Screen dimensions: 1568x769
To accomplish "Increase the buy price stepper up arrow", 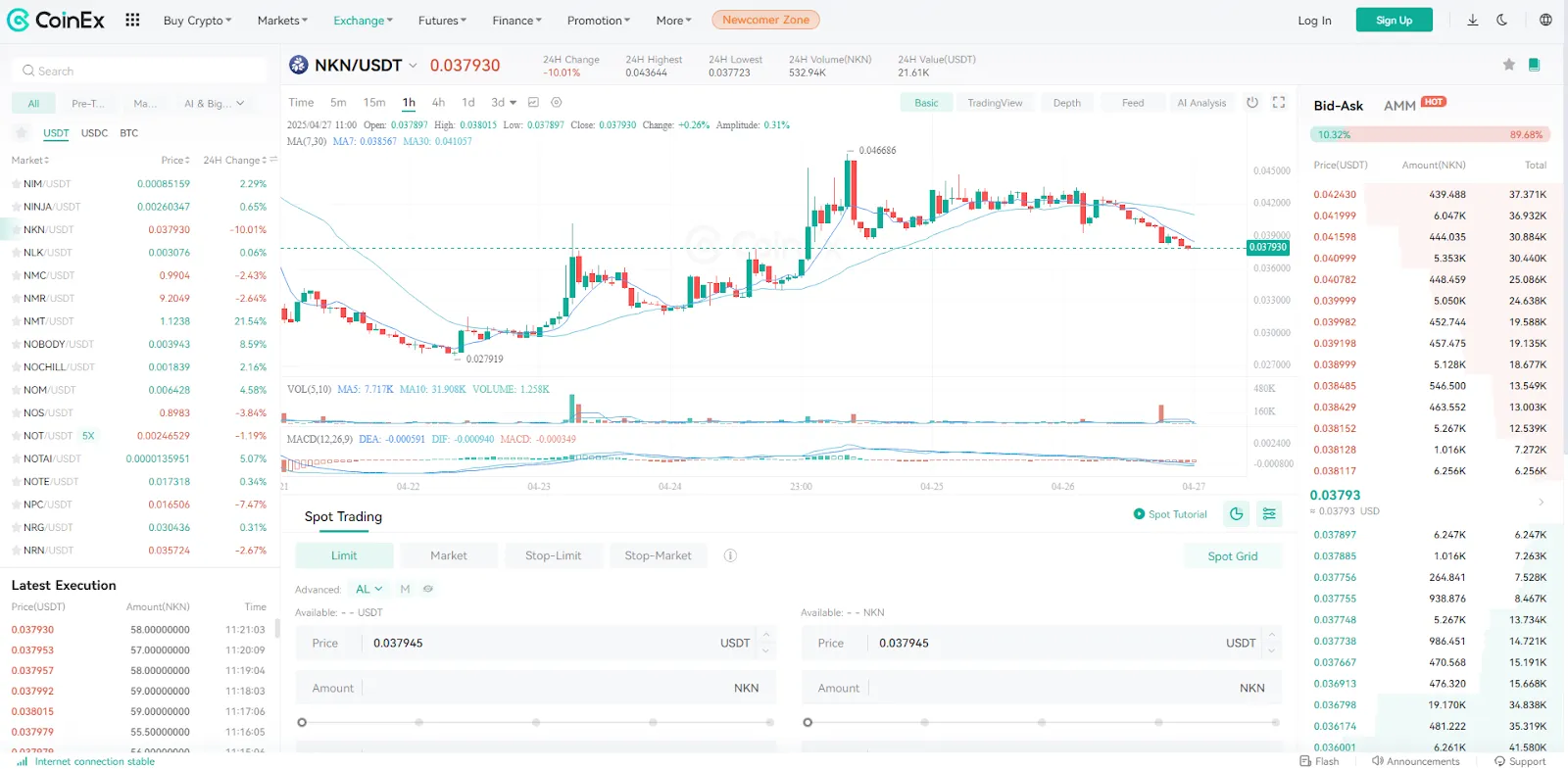I will (765, 635).
